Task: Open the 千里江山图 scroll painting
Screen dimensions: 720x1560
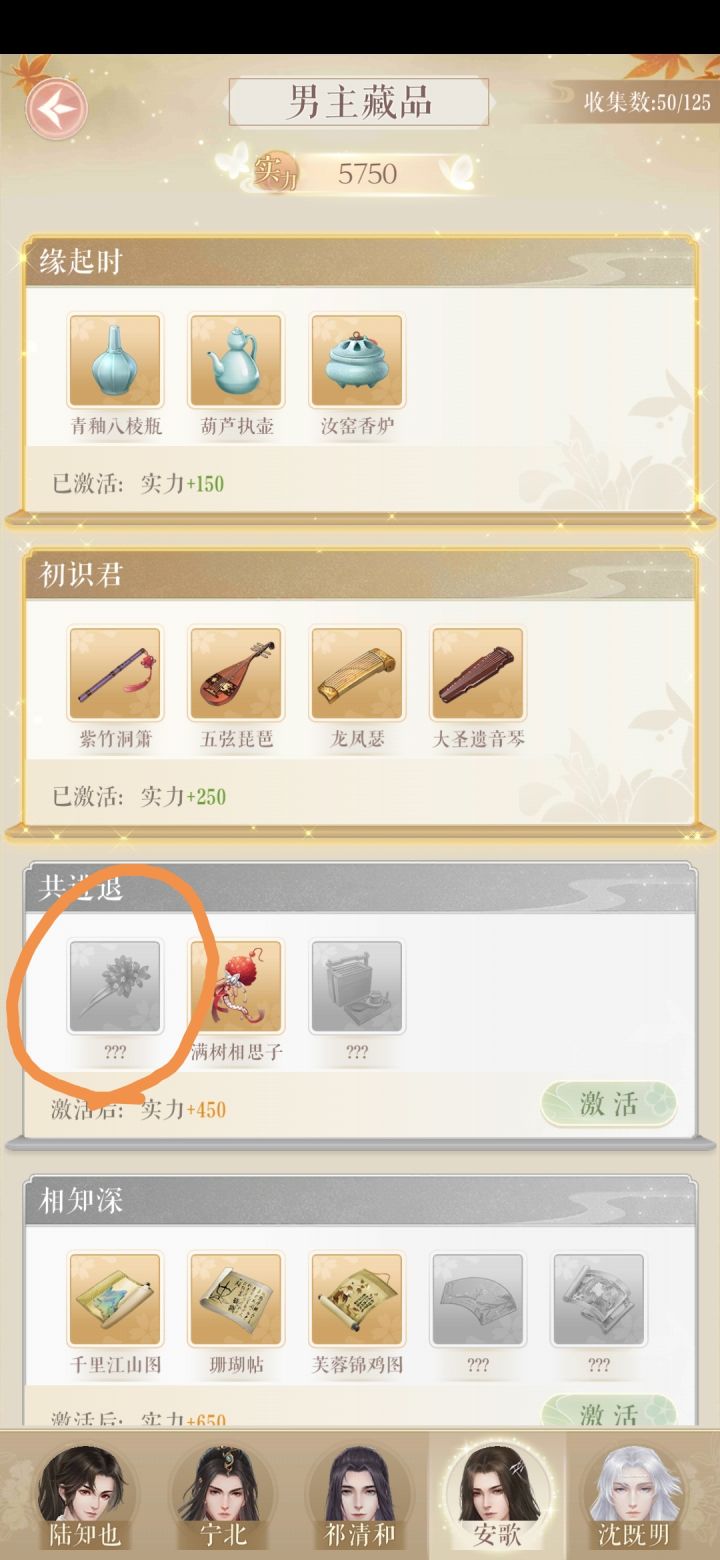Action: coord(115,1299)
